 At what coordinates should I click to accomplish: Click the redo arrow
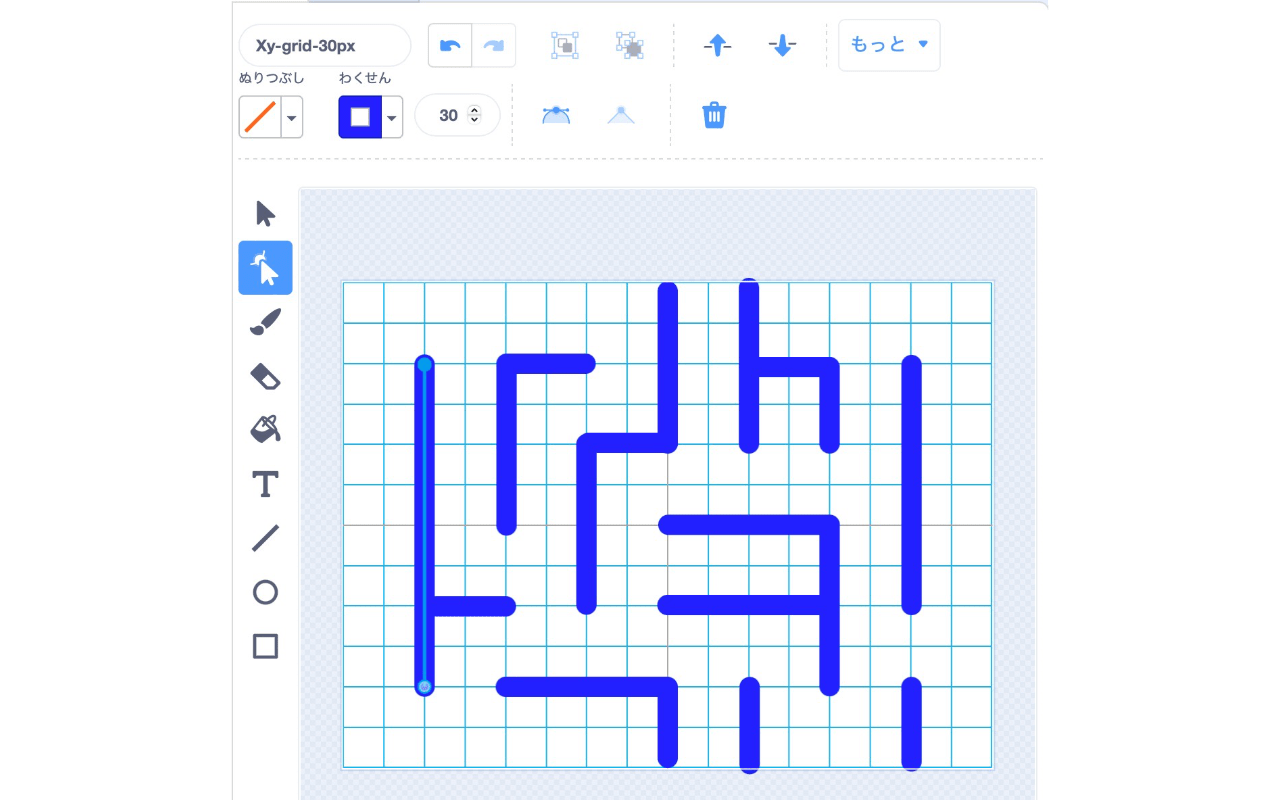pos(494,45)
